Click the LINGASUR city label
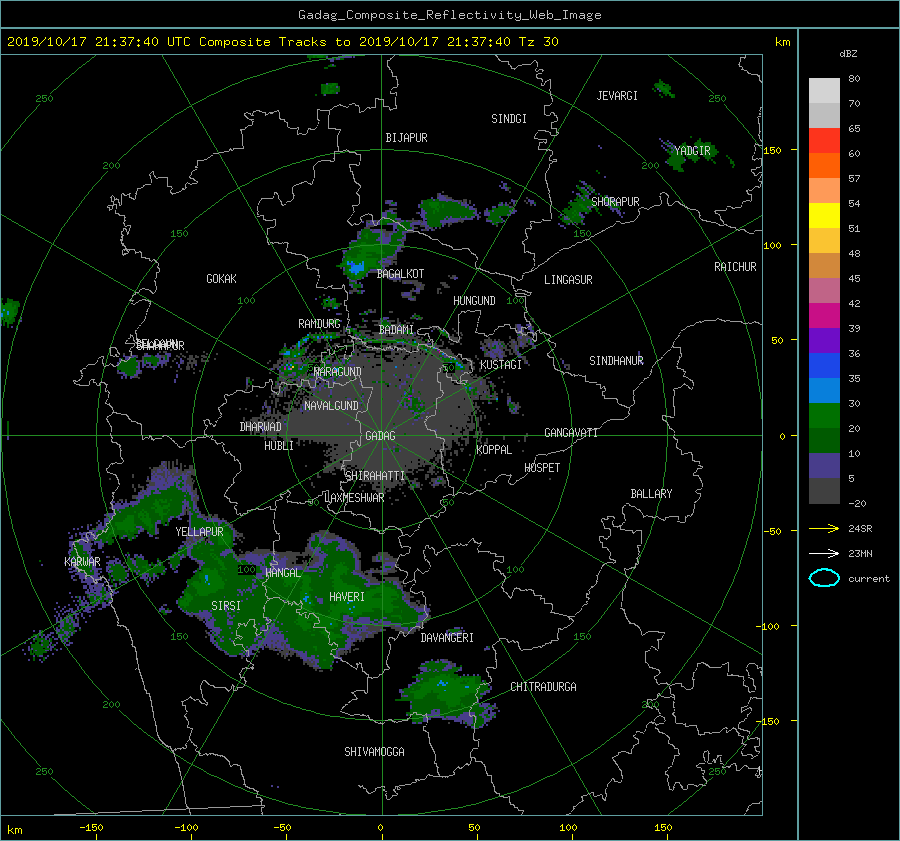Image resolution: width=900 pixels, height=841 pixels. pyautogui.click(x=568, y=280)
